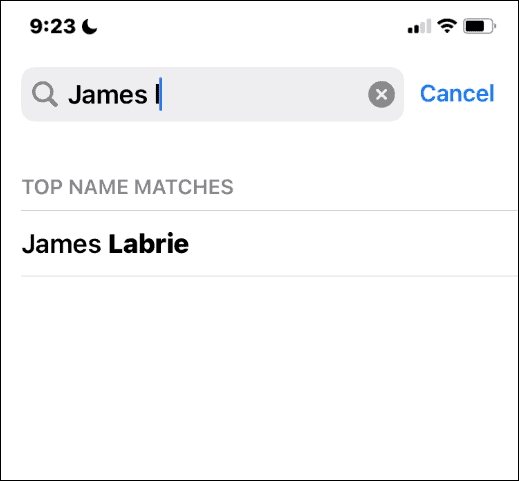Select the TOP NAME MATCHES section header

(128, 187)
